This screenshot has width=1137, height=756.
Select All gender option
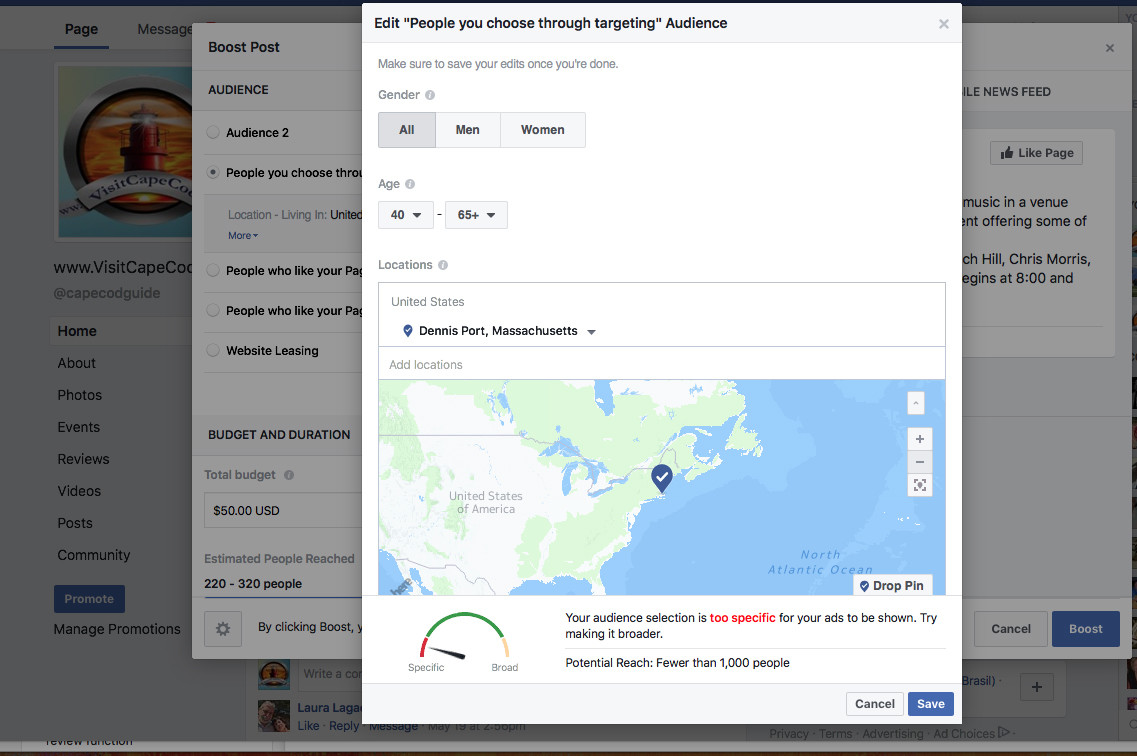click(407, 130)
